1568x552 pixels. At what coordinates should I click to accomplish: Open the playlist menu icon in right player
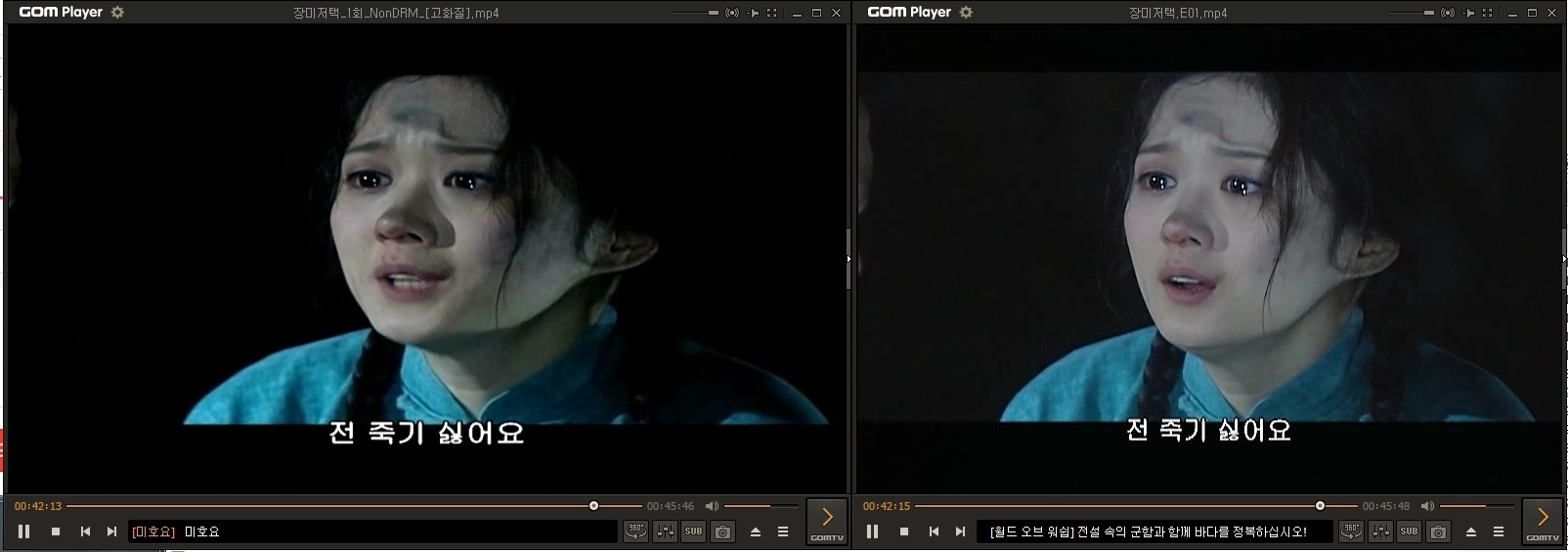click(x=1499, y=531)
